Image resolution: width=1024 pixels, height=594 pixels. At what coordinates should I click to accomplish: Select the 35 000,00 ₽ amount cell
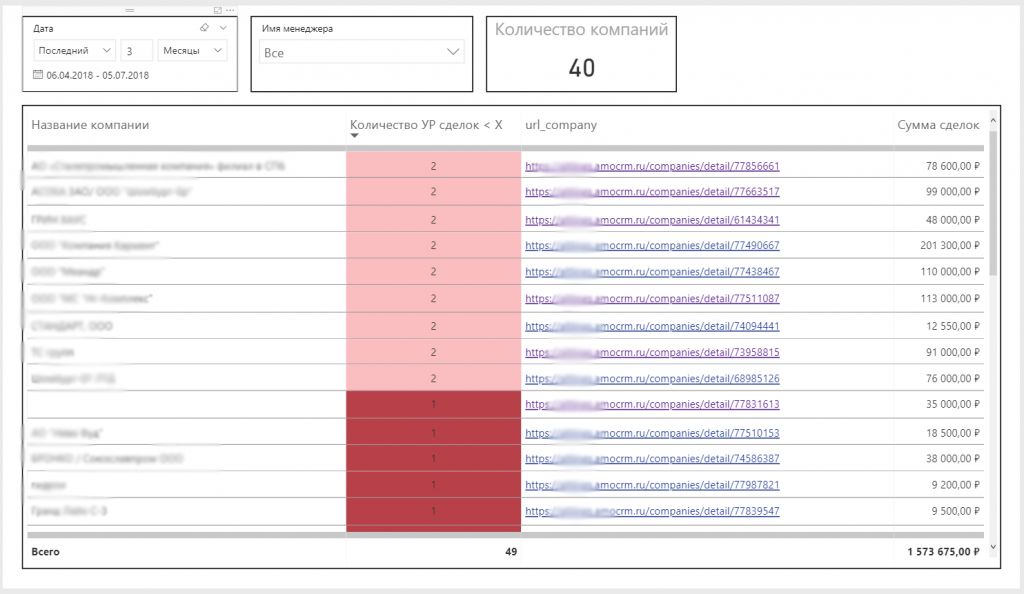point(952,404)
